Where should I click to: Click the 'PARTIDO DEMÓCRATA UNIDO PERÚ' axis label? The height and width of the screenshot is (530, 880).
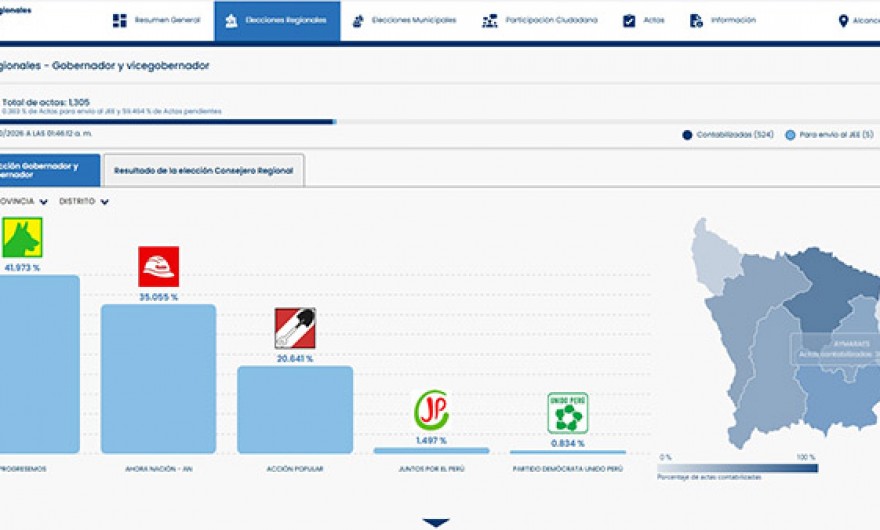tap(567, 469)
